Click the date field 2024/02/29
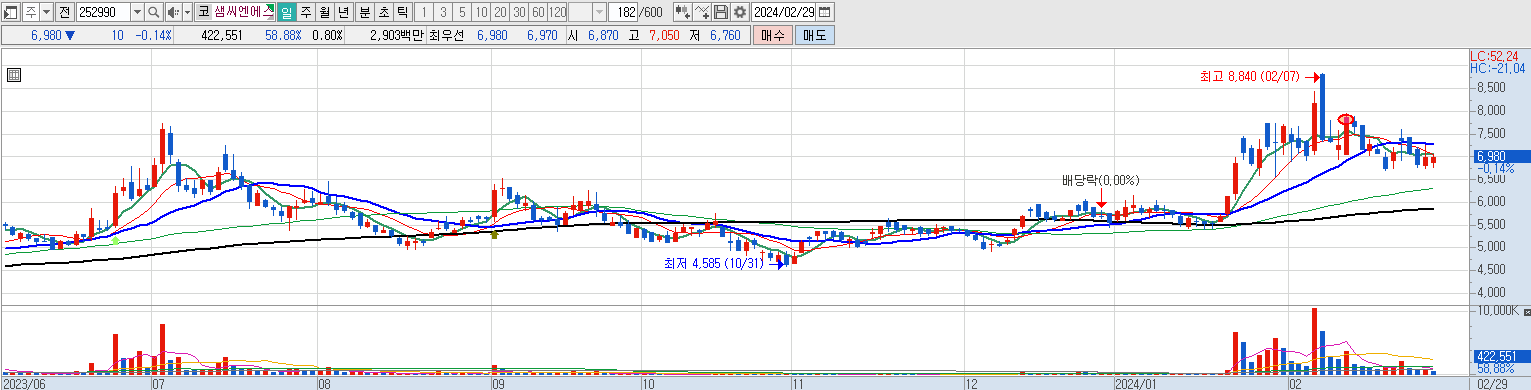 pos(784,12)
